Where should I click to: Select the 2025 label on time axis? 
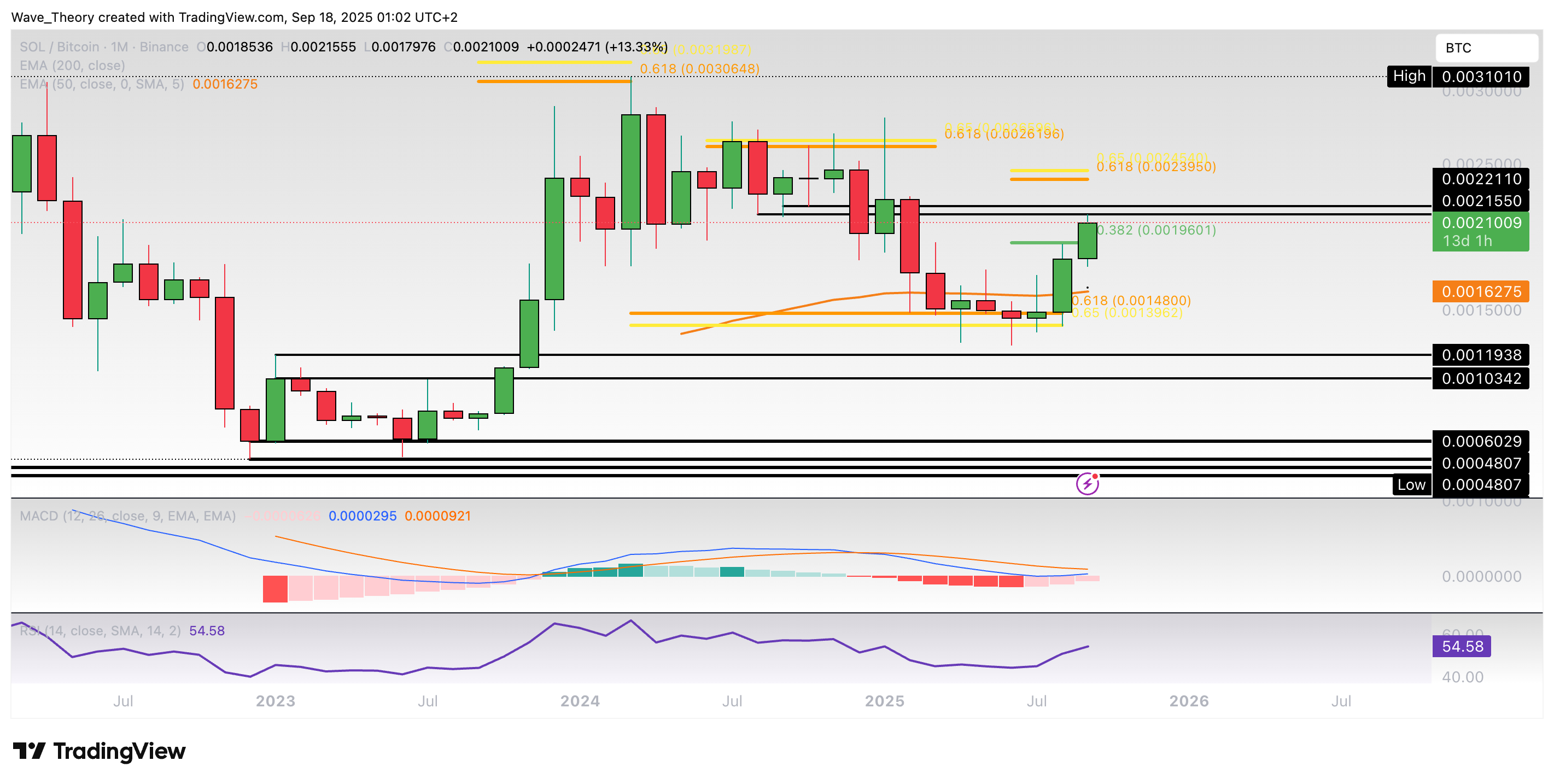[x=884, y=701]
